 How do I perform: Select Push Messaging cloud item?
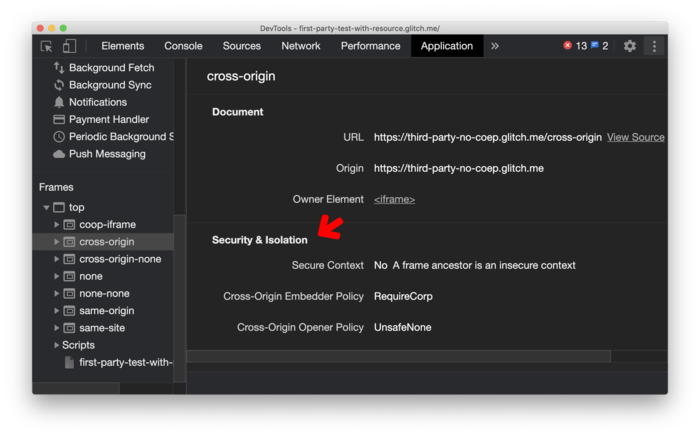(106, 154)
